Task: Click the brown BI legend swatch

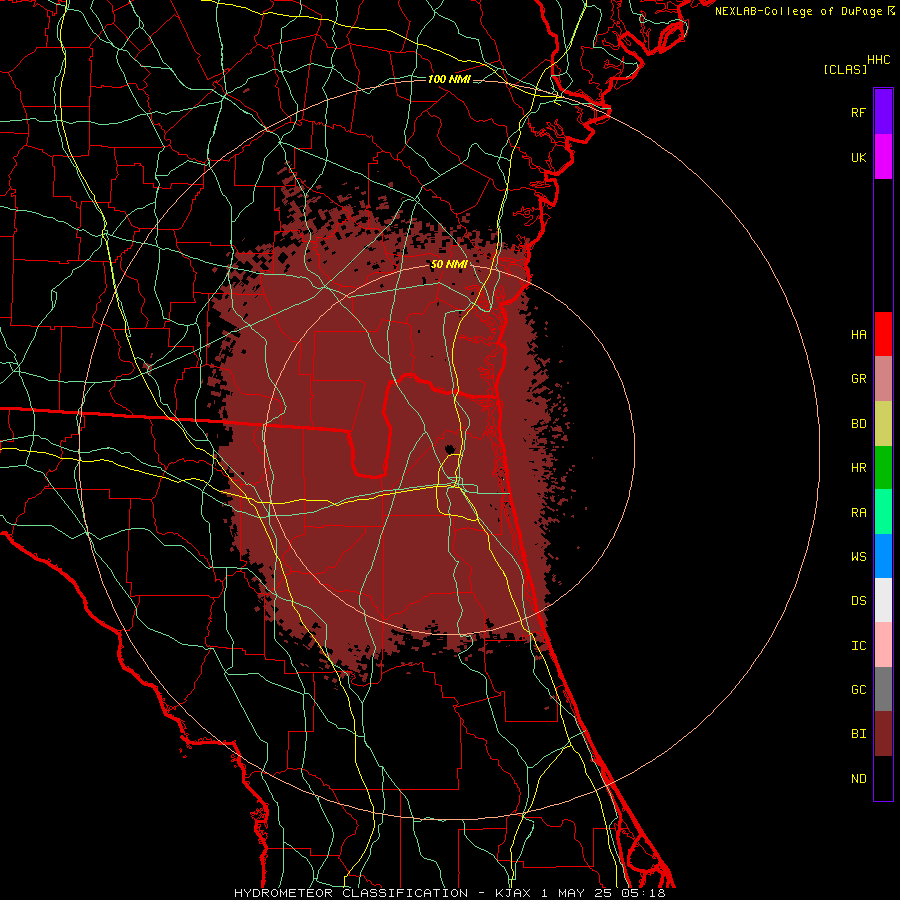Action: [x=883, y=734]
